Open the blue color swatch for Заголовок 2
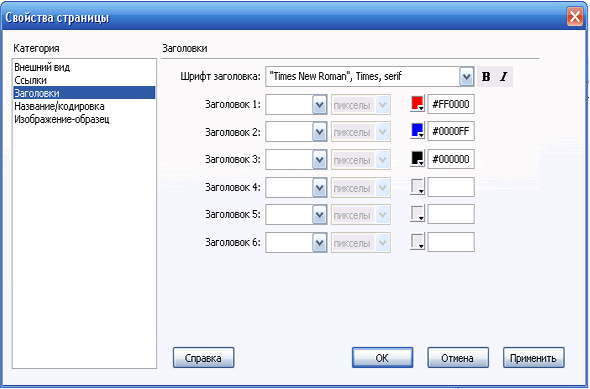The width and height of the screenshot is (590, 389). click(417, 131)
